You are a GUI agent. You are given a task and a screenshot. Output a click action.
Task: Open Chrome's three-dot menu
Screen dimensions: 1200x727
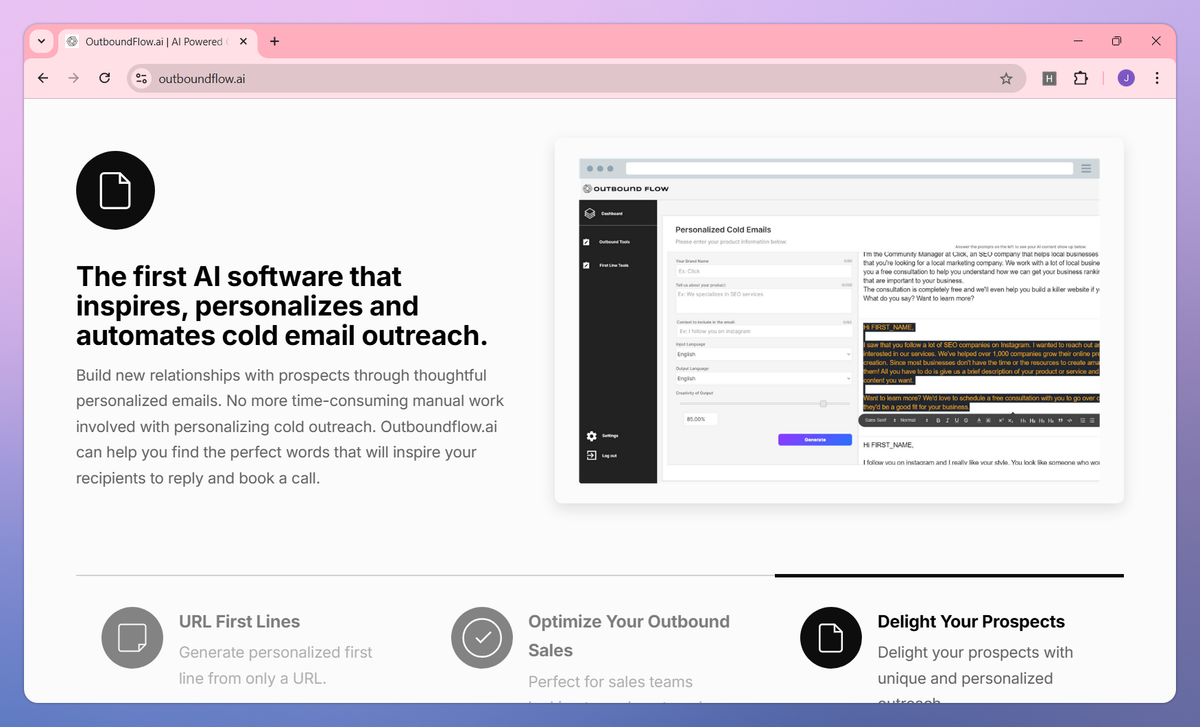1157,78
